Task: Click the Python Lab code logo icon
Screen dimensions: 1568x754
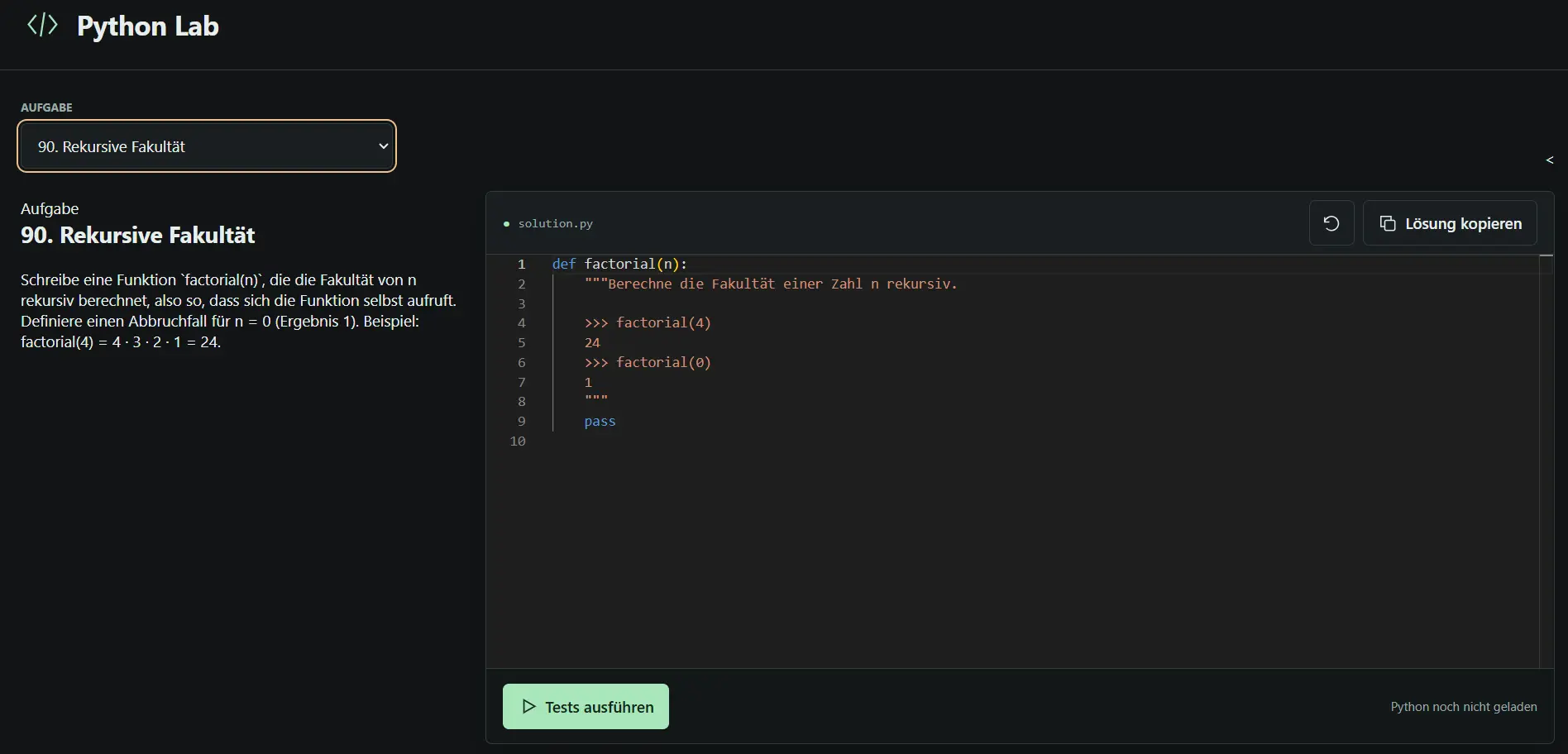Action: tap(42, 25)
